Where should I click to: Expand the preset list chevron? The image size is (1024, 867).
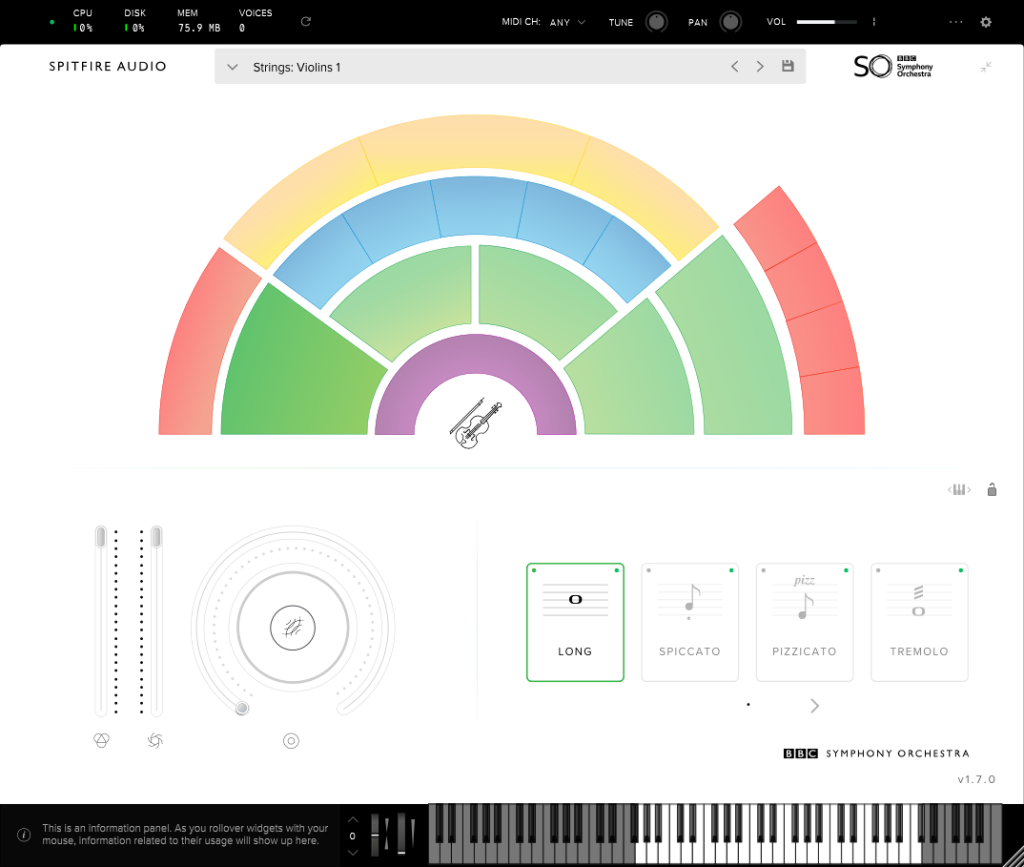click(232, 67)
